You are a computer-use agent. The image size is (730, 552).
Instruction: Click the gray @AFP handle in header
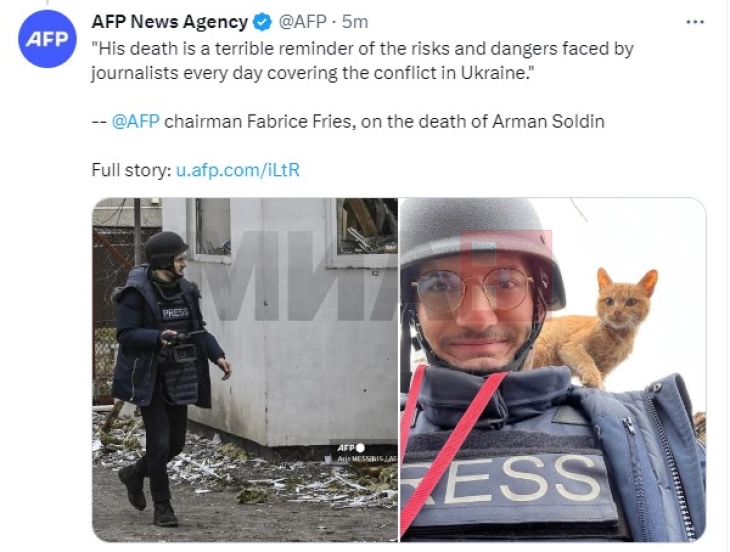(x=303, y=22)
